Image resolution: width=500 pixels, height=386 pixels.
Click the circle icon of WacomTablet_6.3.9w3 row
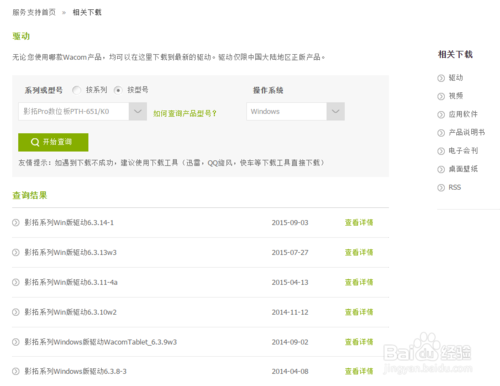coord(16,342)
